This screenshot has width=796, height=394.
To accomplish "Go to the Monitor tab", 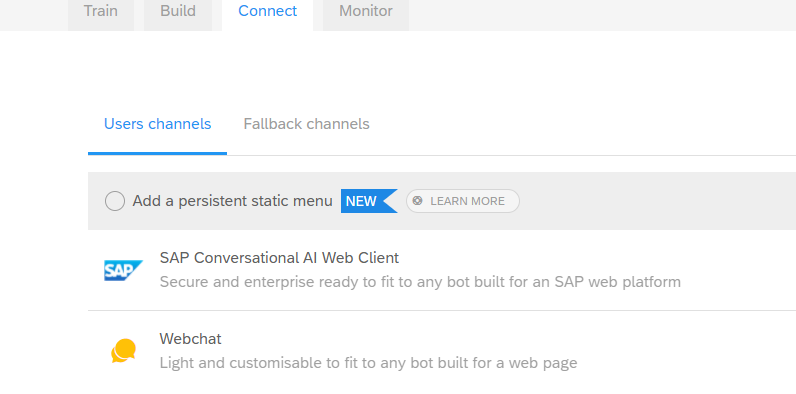I will click(x=366, y=12).
